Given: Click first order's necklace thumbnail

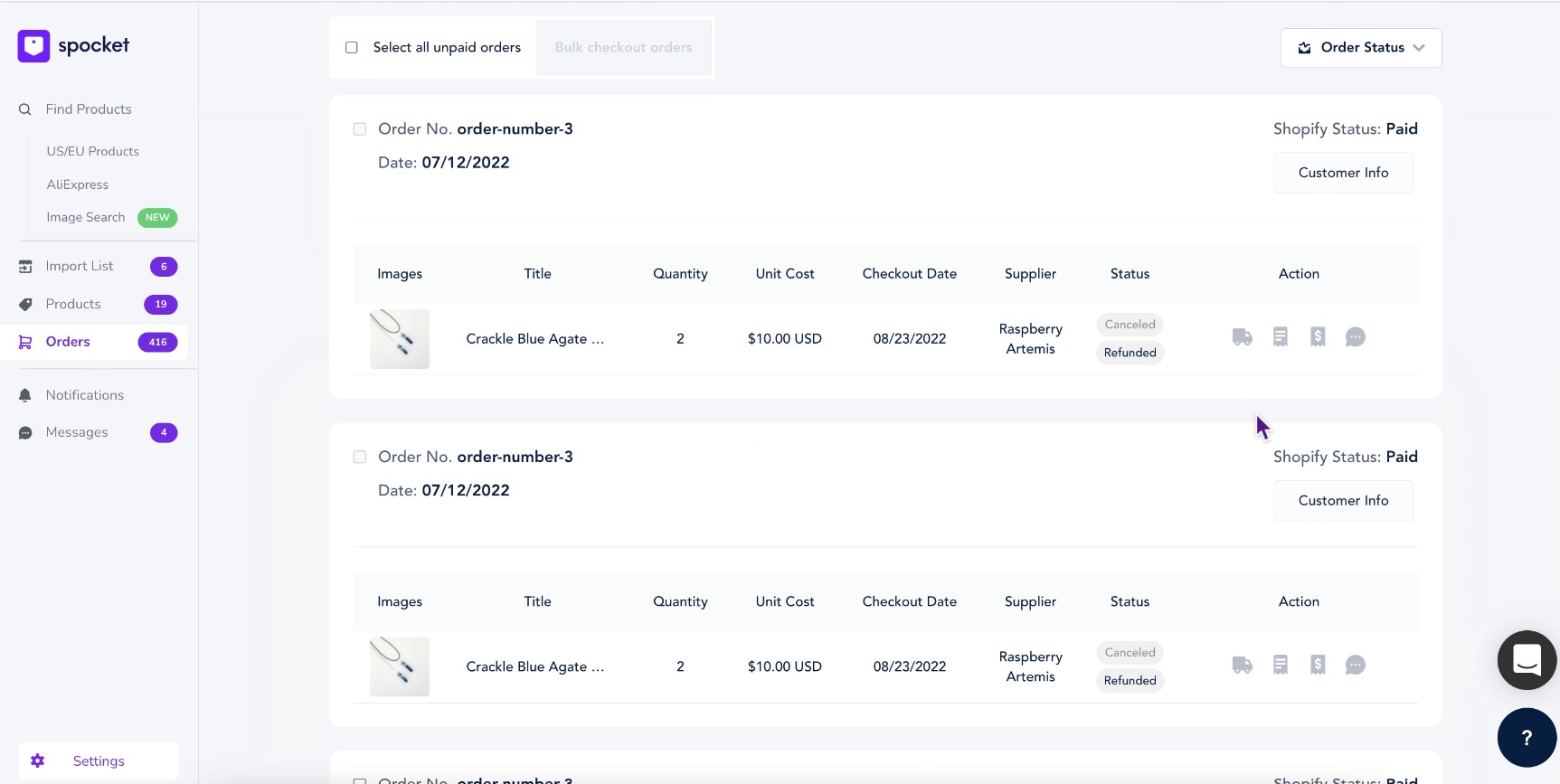Looking at the screenshot, I should point(400,339).
